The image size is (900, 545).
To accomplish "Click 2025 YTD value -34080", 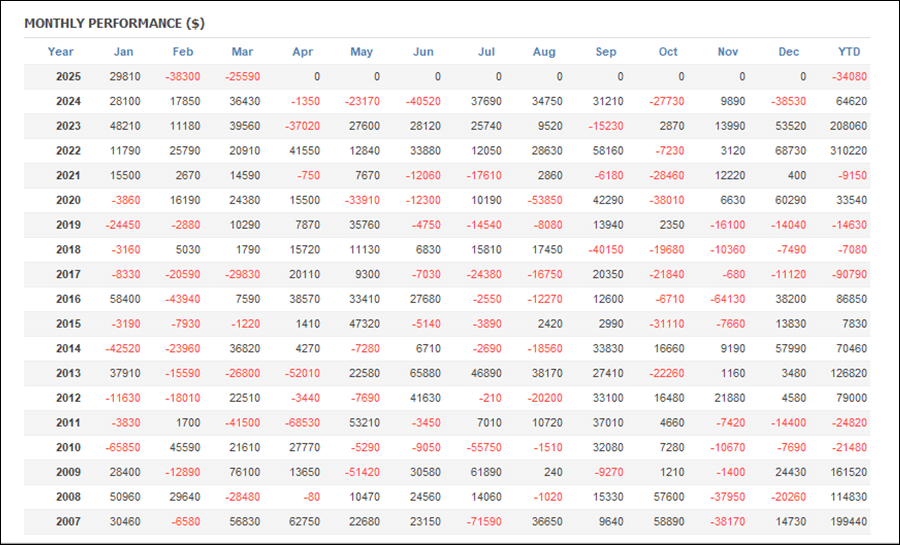I will (849, 76).
